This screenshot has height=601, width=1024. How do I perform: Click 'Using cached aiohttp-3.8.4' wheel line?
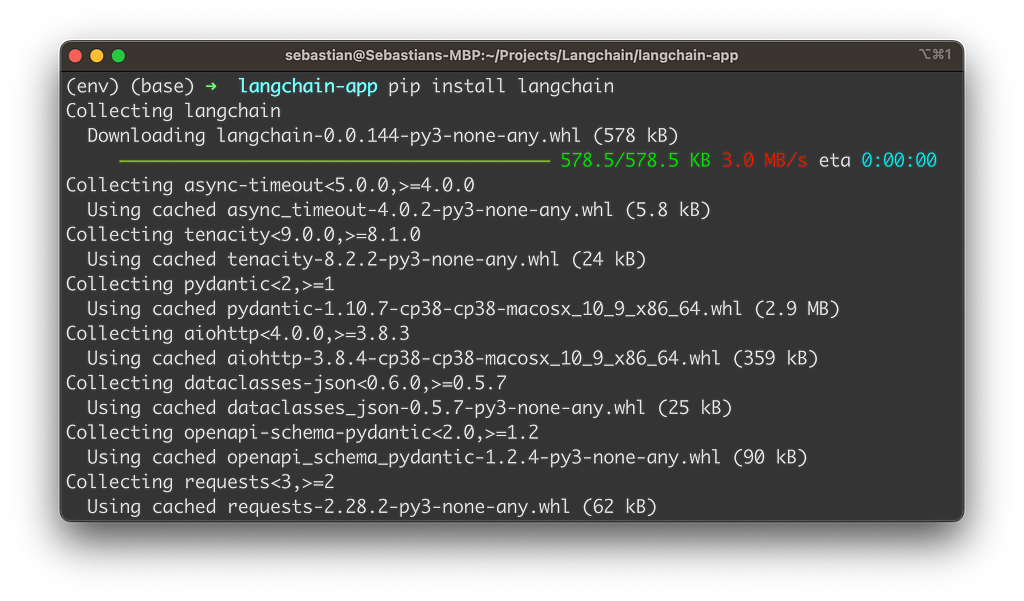click(x=453, y=359)
